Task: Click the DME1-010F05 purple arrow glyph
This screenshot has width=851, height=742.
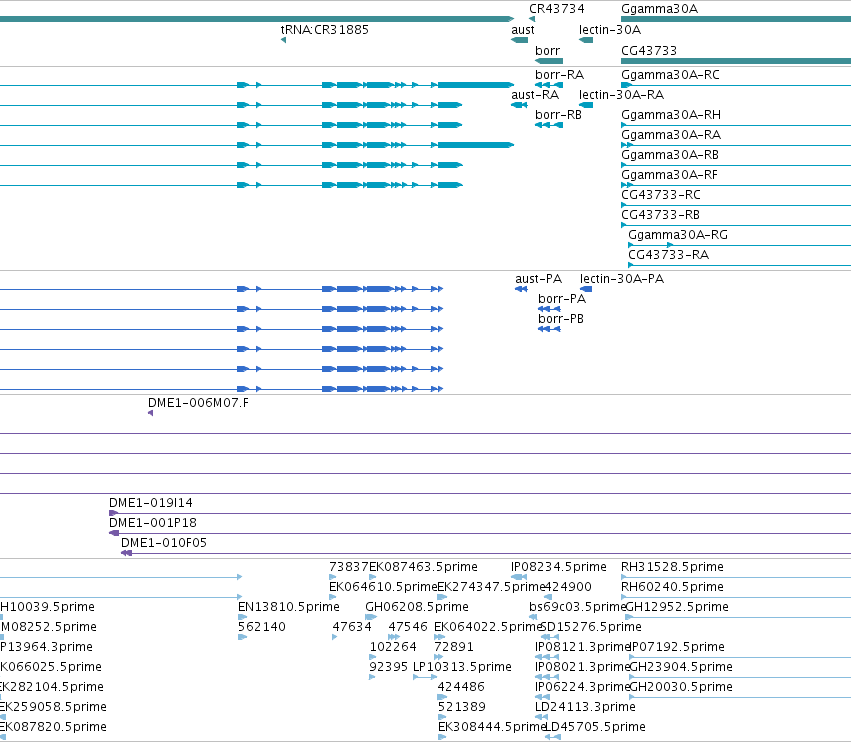Action: [126, 553]
